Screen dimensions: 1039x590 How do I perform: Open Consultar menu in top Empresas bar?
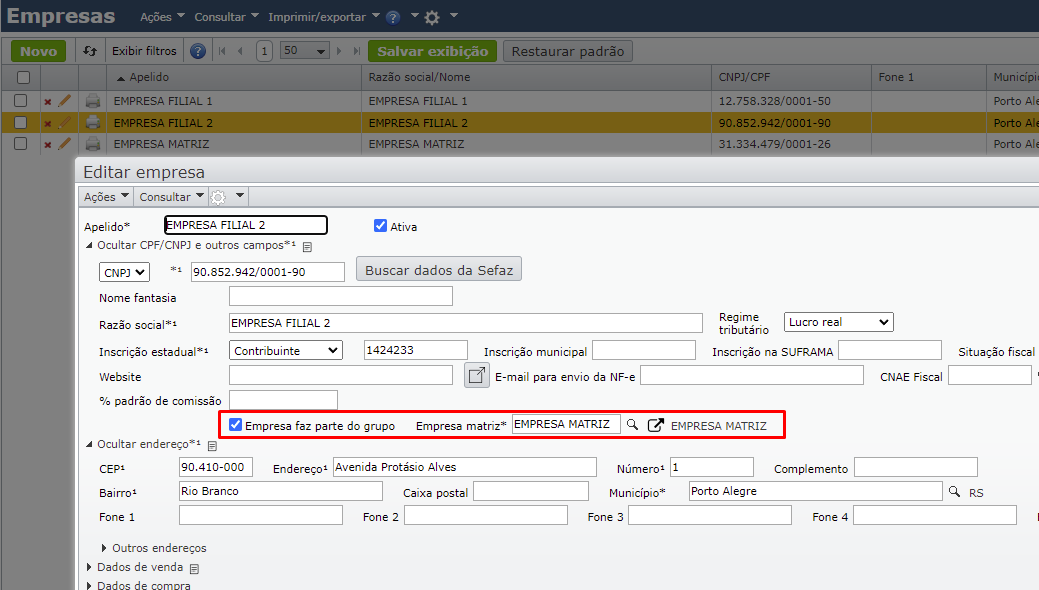[227, 17]
